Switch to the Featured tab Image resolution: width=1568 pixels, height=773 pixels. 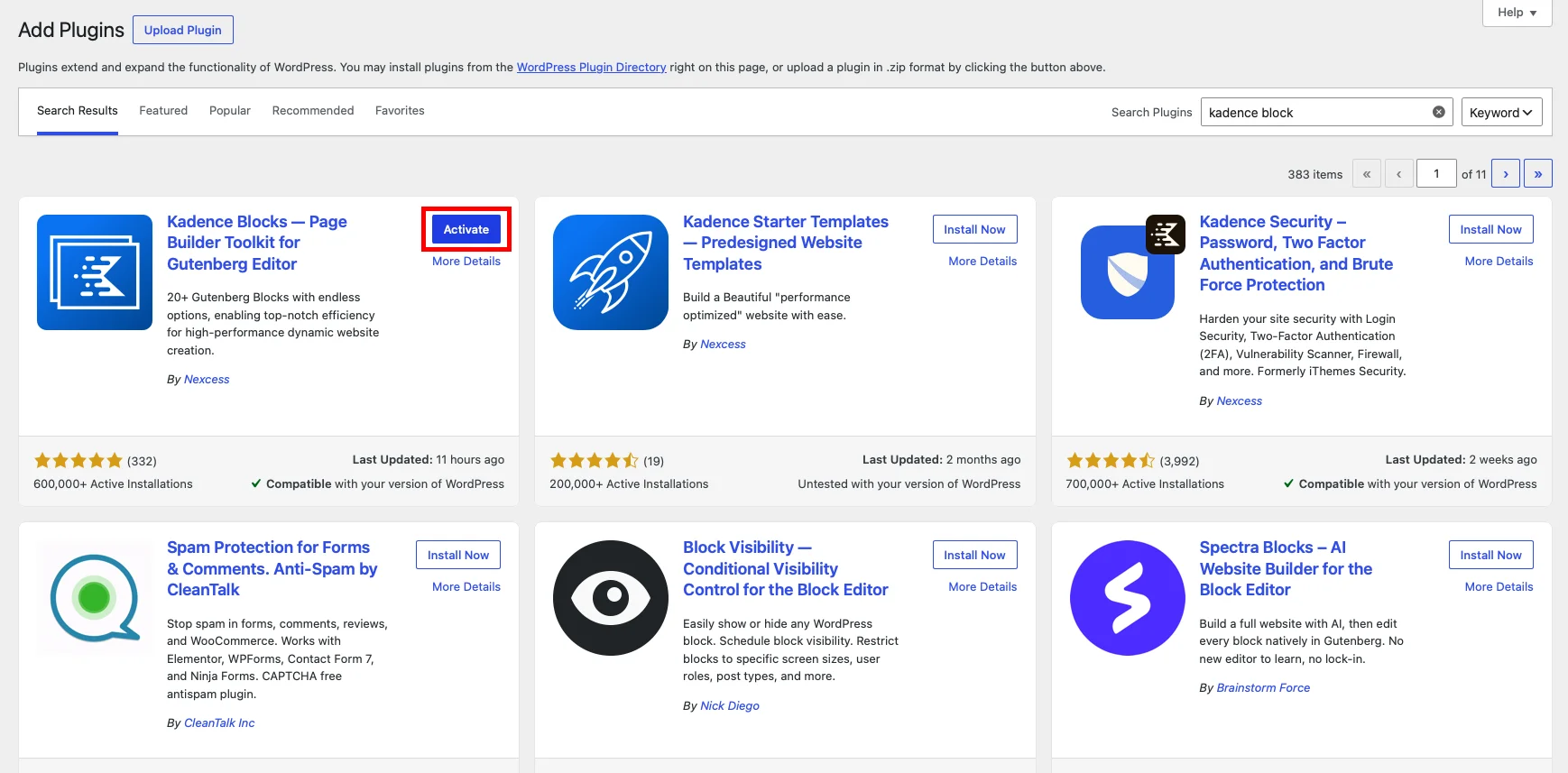tap(163, 111)
